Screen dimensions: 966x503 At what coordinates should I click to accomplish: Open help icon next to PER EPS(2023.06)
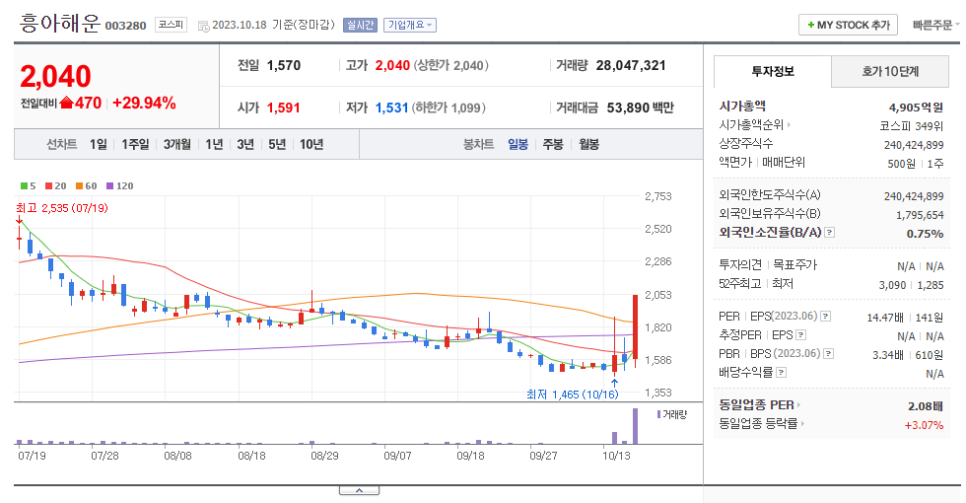point(826,316)
